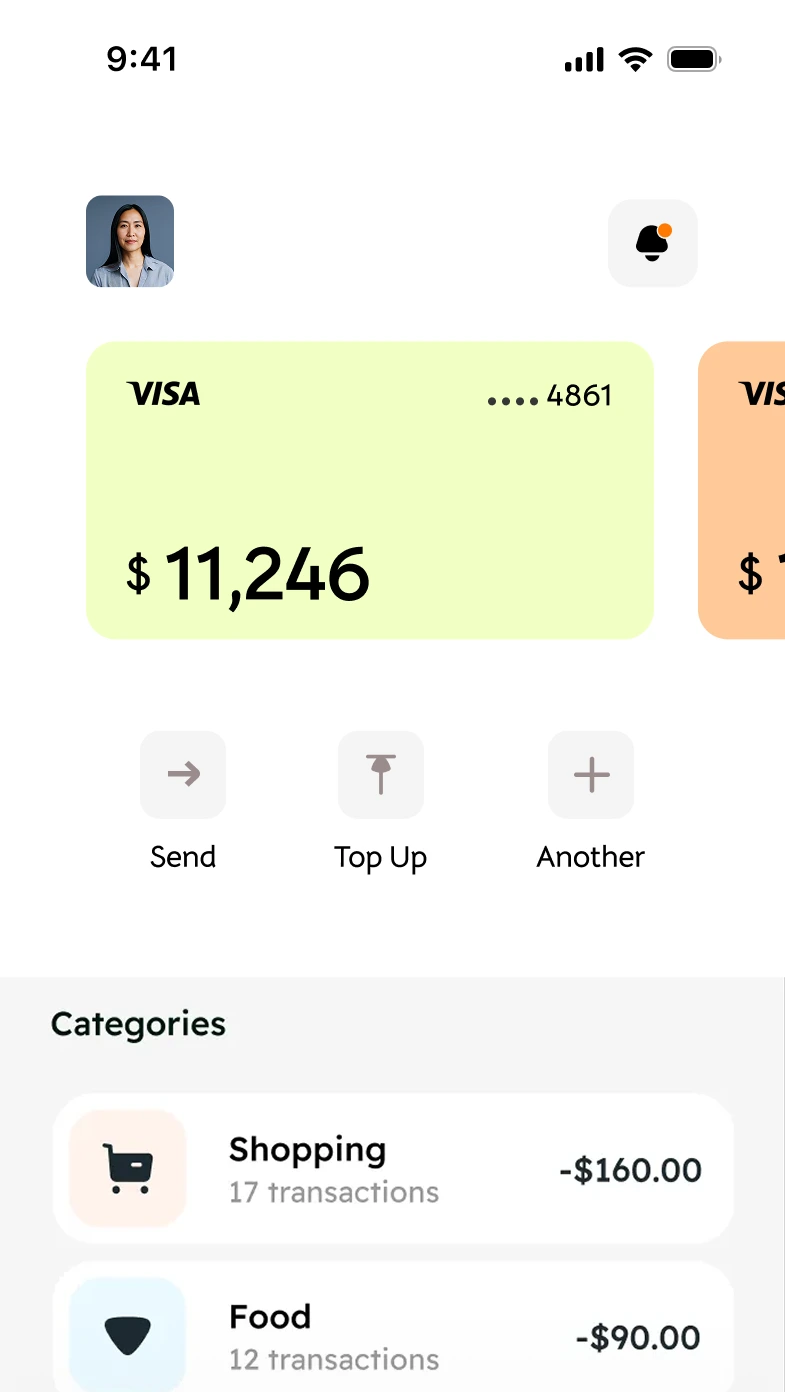This screenshot has width=785, height=1392.
Task: Tap the Categories heading
Action: point(138,1024)
